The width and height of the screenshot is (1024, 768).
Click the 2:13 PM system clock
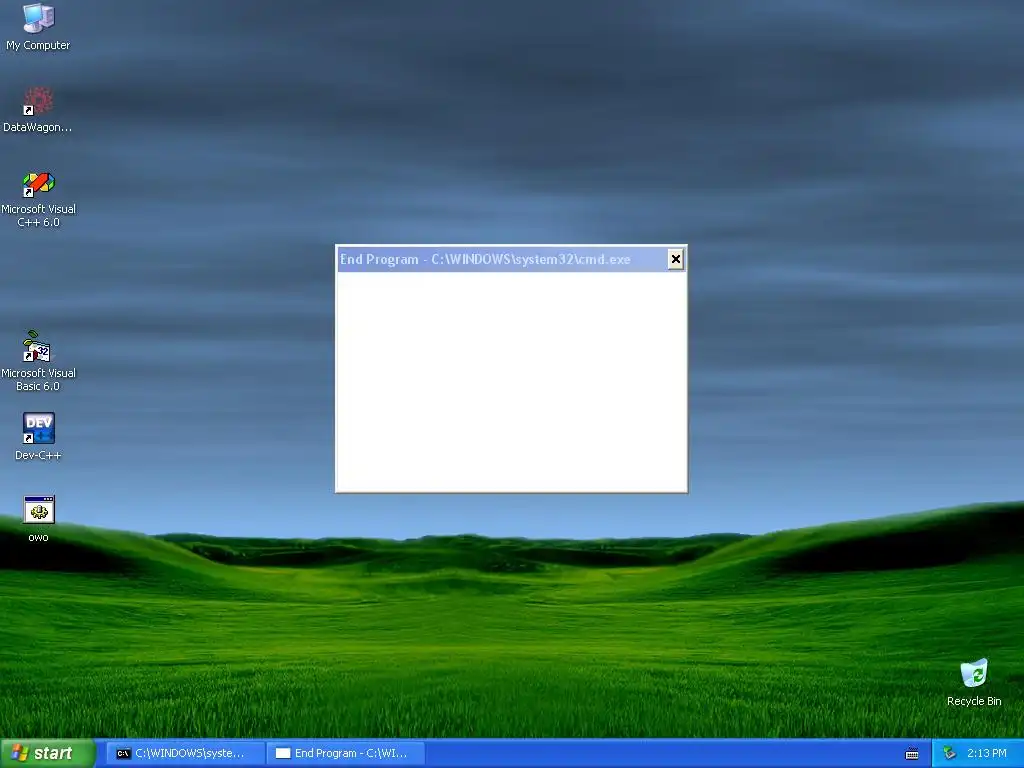coord(987,753)
